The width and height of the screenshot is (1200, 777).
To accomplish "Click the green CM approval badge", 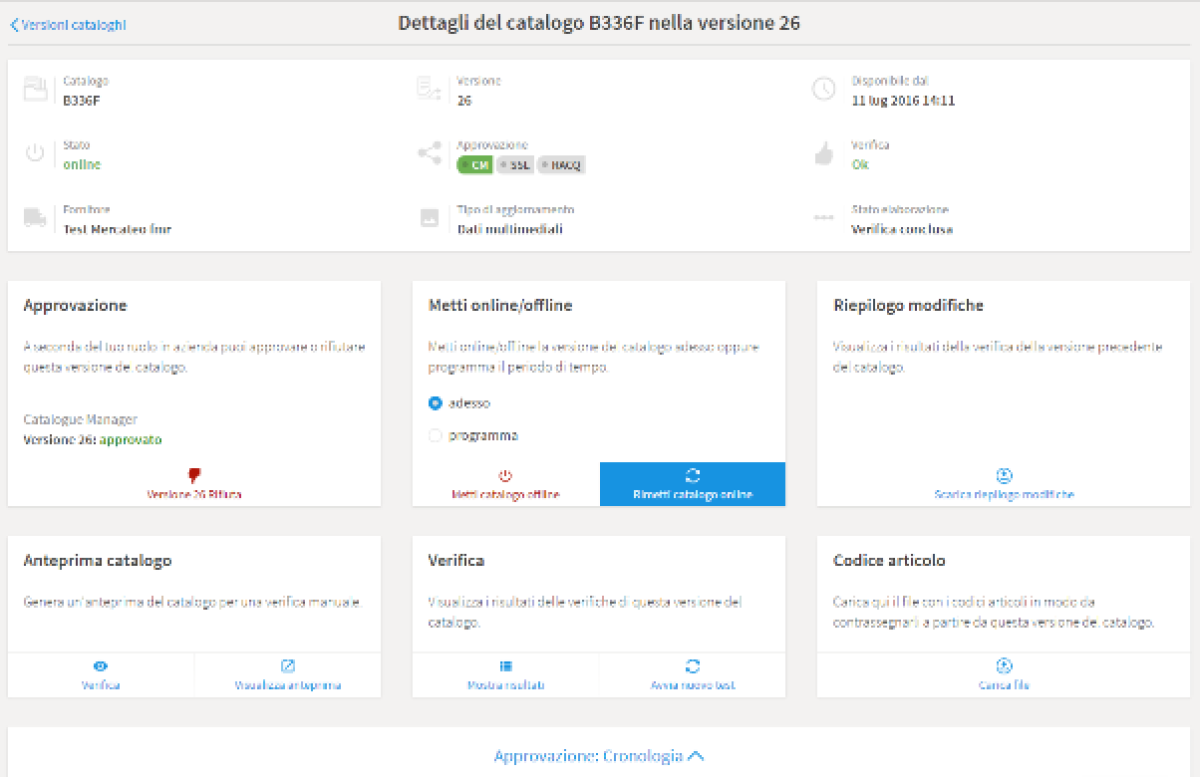I will [x=474, y=165].
